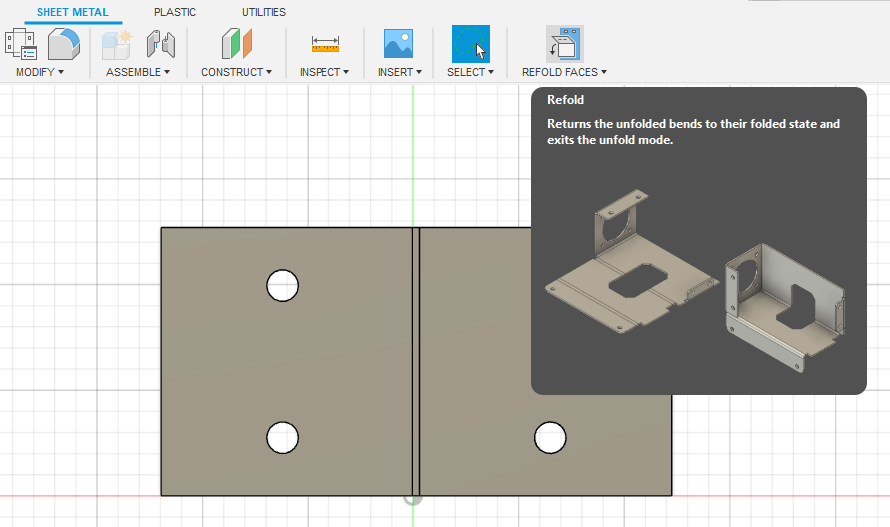Open the UTILITIES tab
The width and height of the screenshot is (890, 527).
click(x=264, y=12)
